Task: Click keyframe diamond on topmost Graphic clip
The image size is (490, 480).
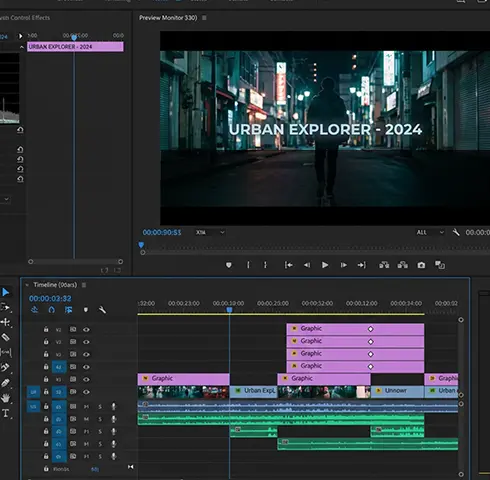Action: tap(370, 329)
